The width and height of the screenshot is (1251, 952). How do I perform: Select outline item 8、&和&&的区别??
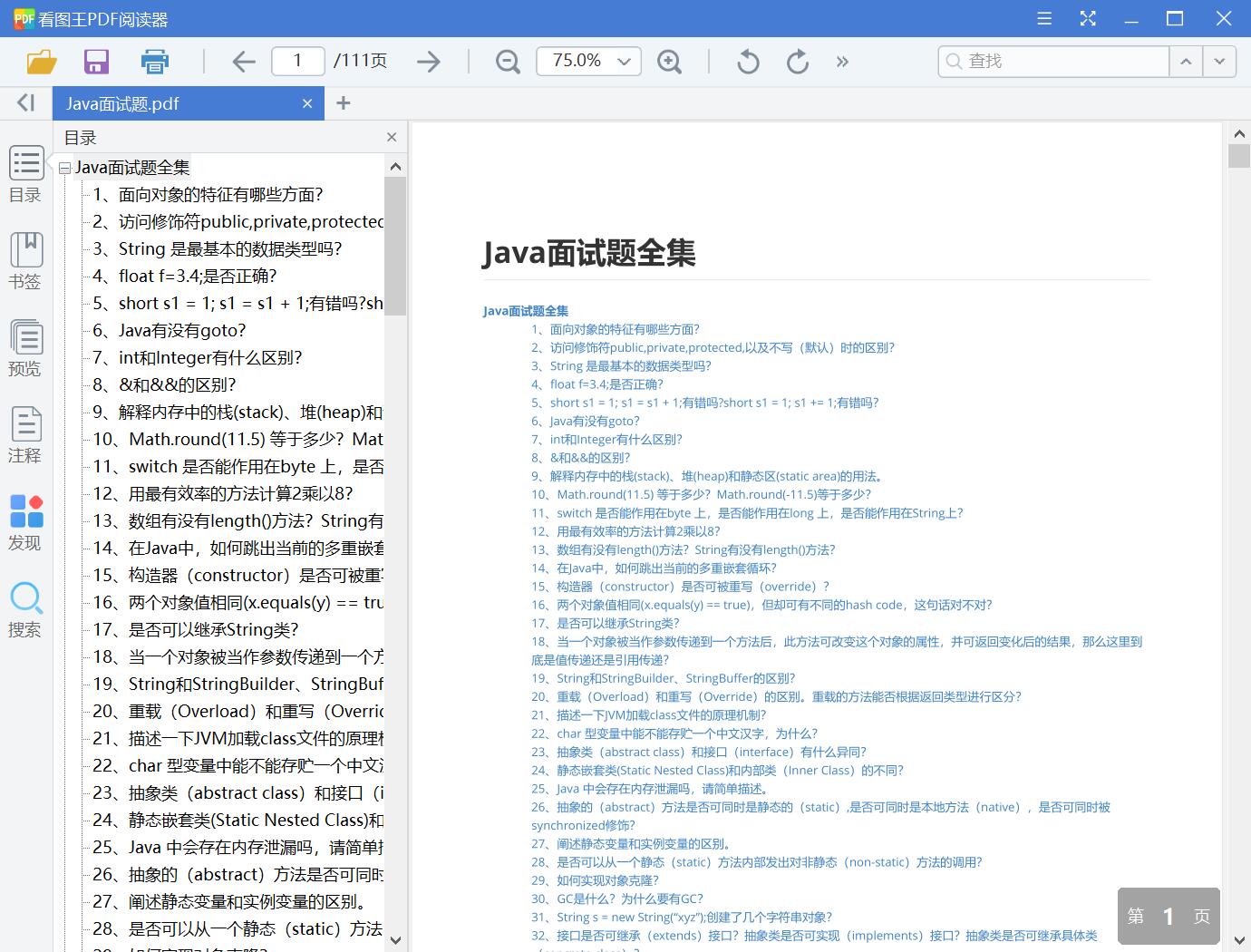point(164,385)
